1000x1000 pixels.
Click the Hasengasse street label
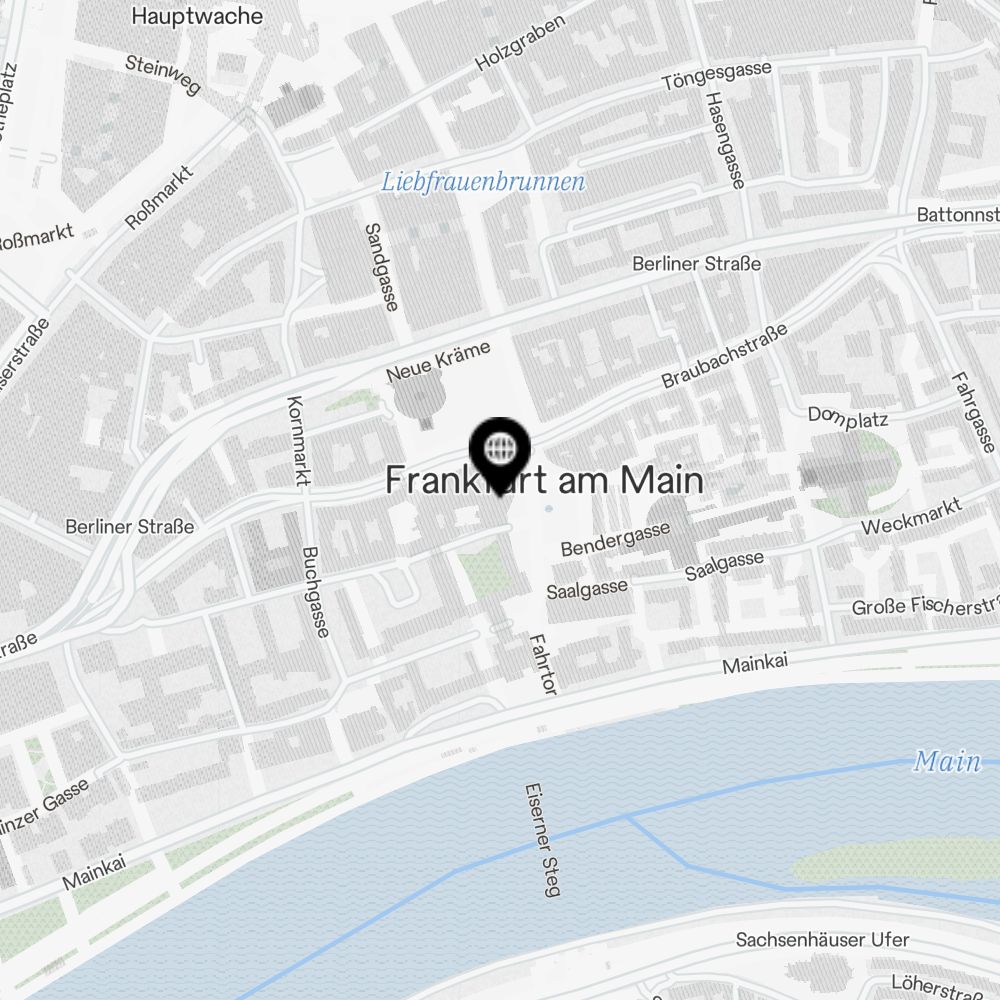pyautogui.click(x=725, y=140)
